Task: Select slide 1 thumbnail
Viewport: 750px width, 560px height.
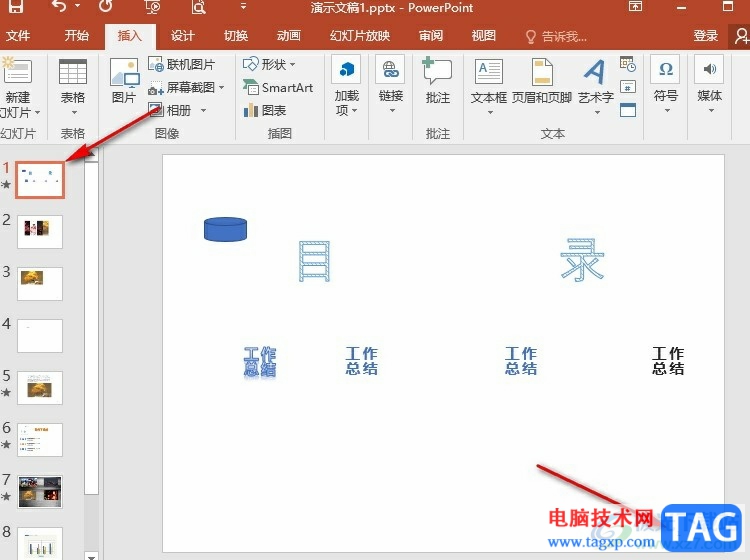Action: tap(40, 180)
